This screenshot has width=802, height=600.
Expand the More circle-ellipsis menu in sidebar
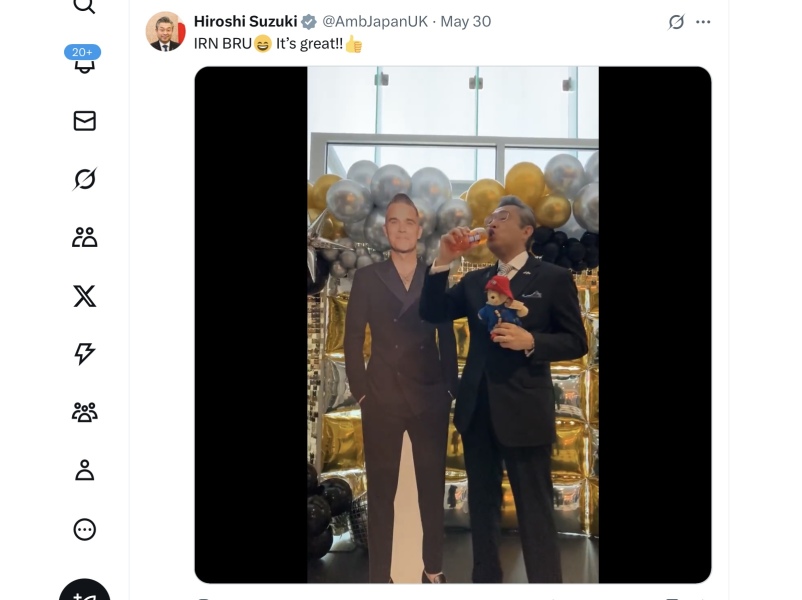pyautogui.click(x=84, y=529)
